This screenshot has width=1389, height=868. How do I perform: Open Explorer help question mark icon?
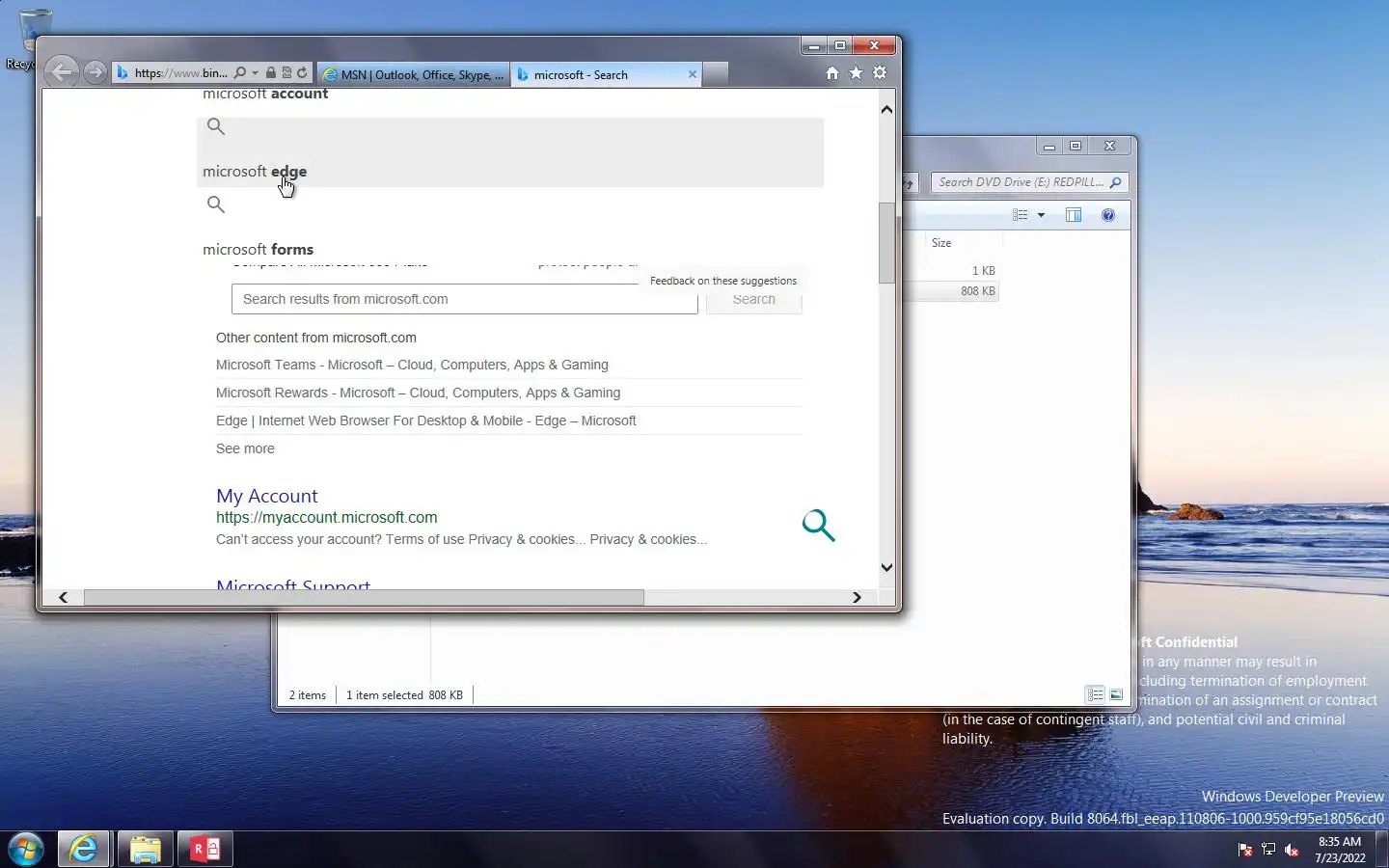tap(1108, 215)
